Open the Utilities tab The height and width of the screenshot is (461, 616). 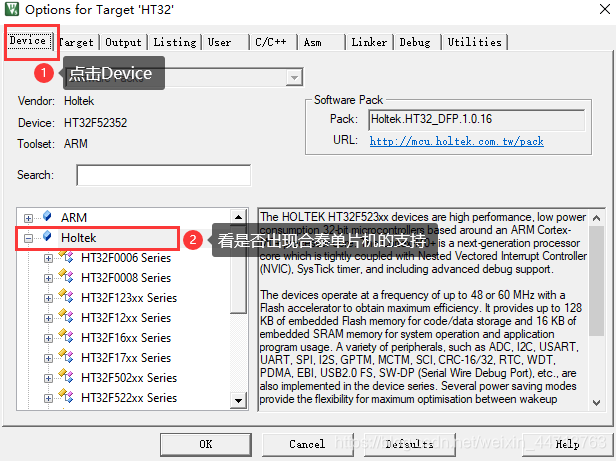475,42
